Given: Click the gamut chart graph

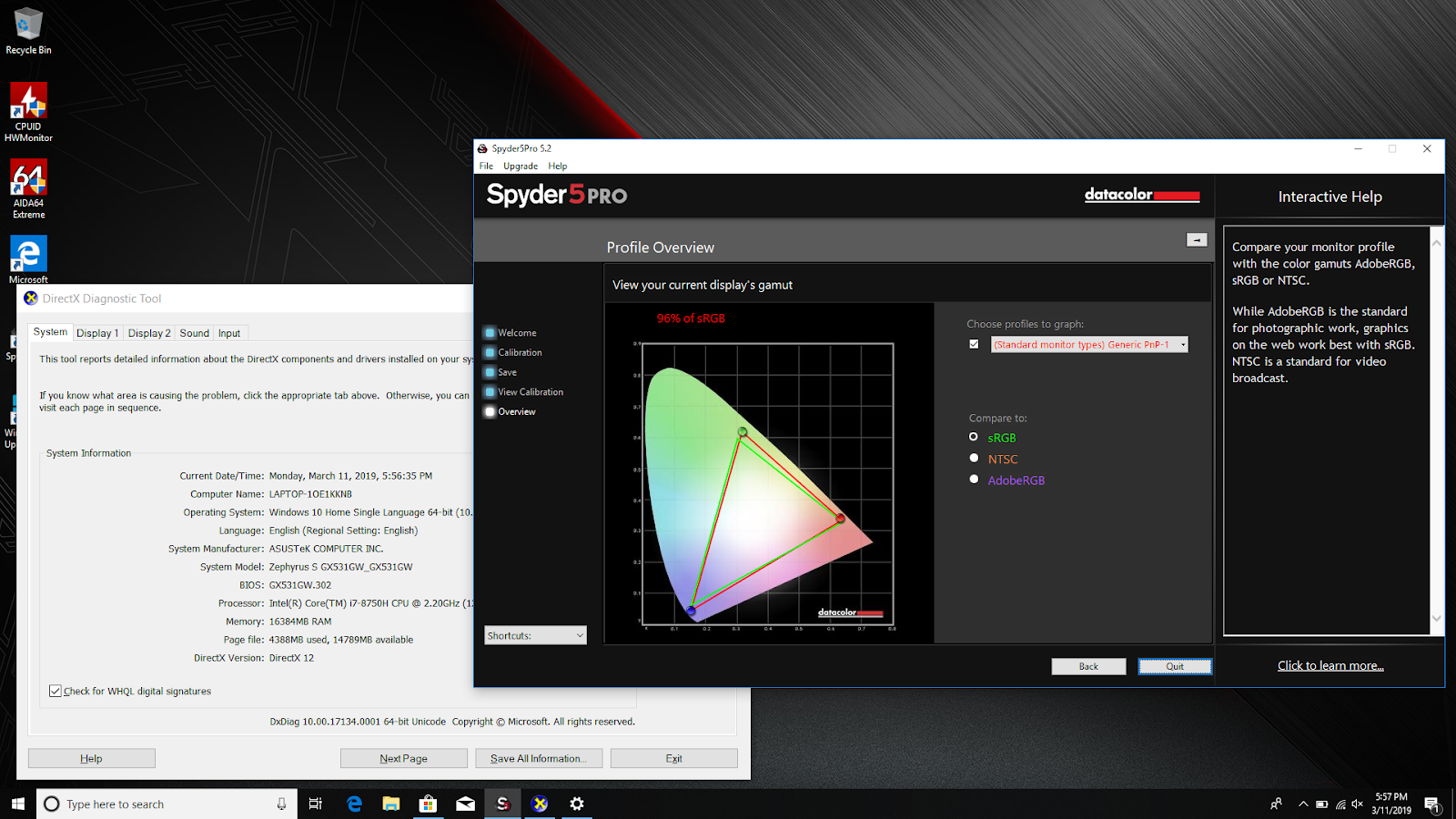Looking at the screenshot, I should tap(768, 483).
